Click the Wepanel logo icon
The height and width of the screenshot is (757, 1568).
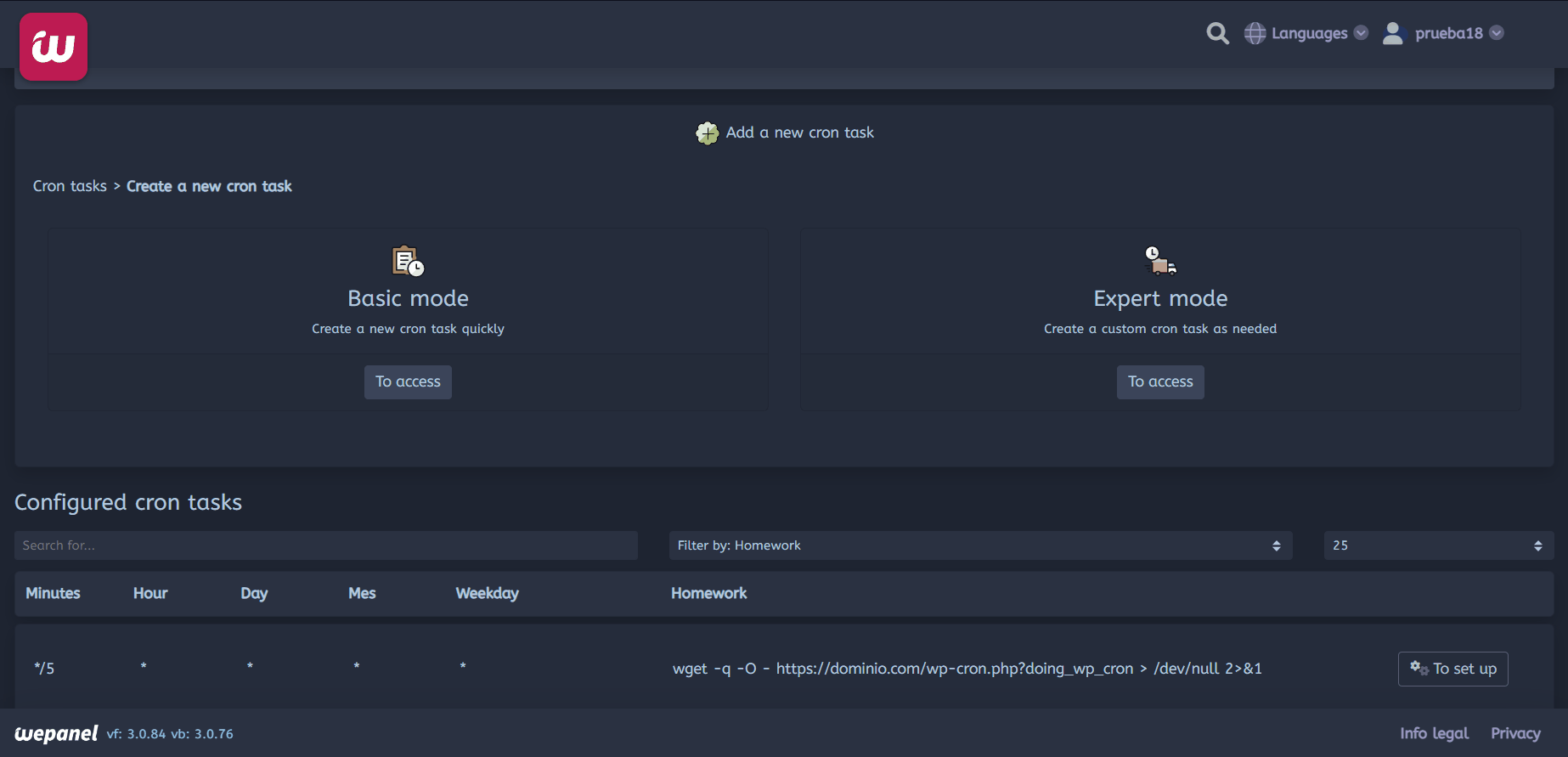[x=54, y=47]
